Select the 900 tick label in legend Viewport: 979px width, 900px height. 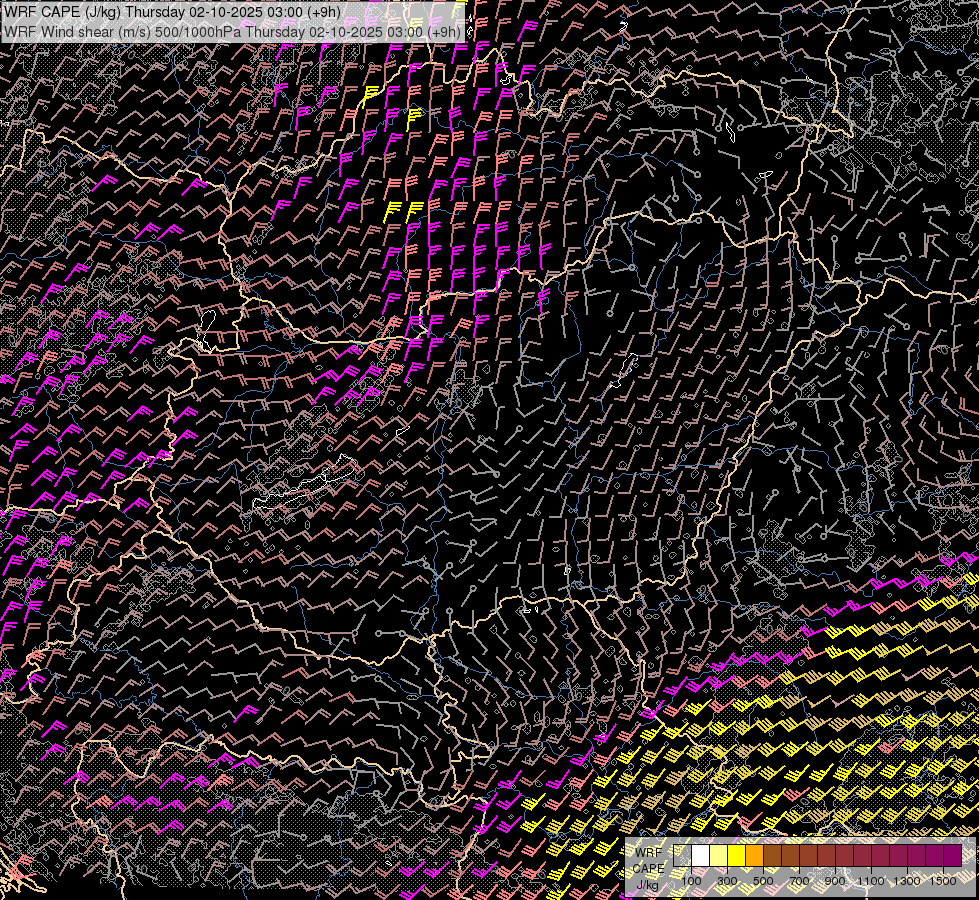click(835, 881)
